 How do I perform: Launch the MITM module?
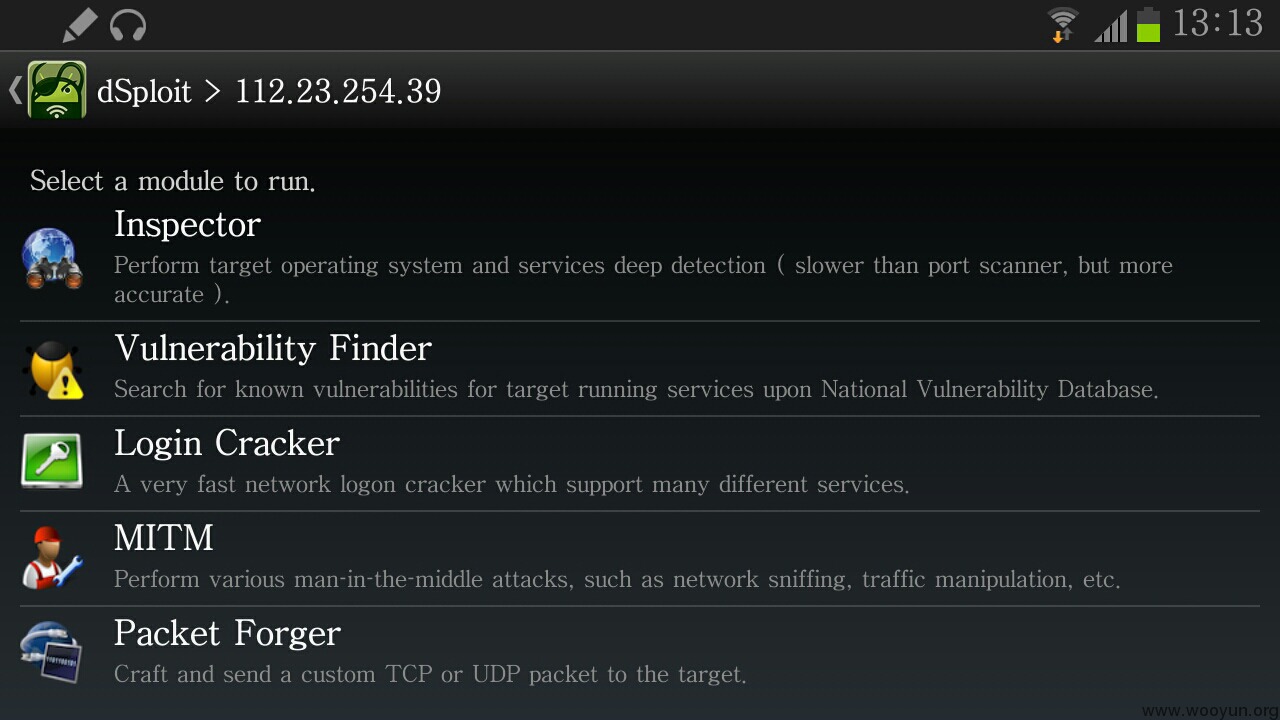(640, 559)
